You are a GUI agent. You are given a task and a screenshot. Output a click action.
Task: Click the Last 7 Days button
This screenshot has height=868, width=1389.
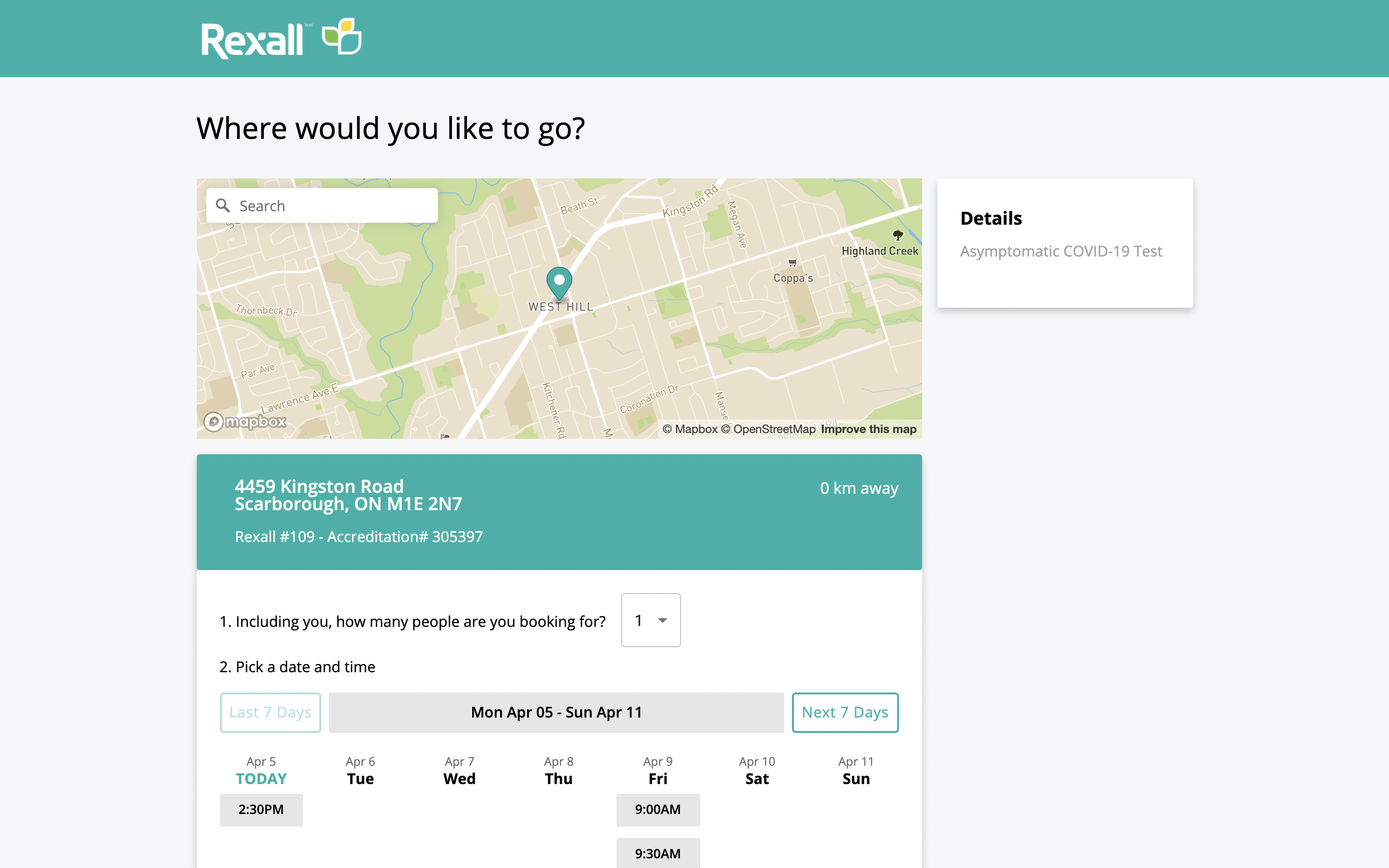271,712
